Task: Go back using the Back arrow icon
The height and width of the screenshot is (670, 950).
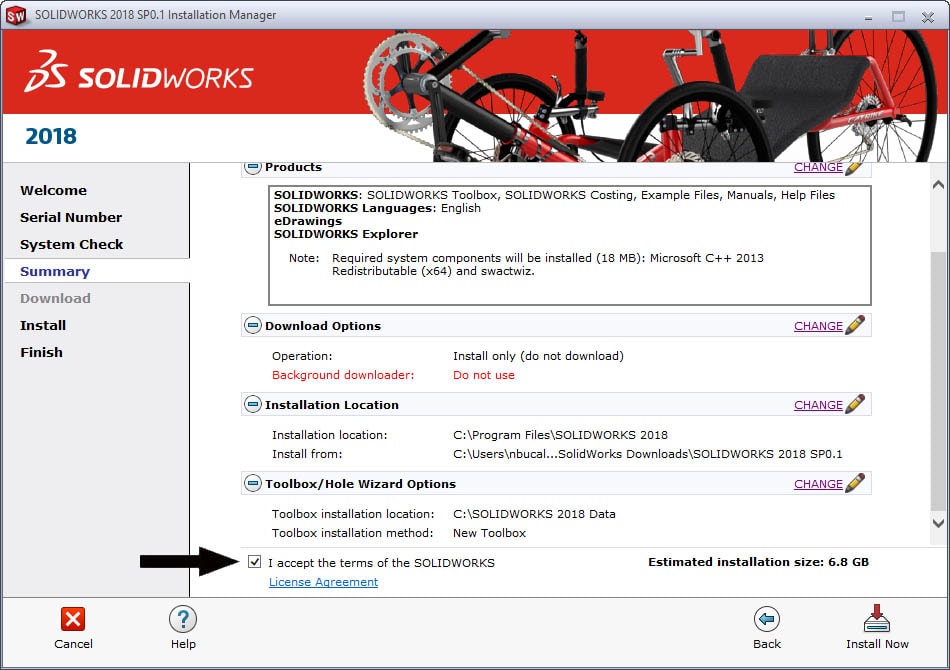Action: (766, 619)
